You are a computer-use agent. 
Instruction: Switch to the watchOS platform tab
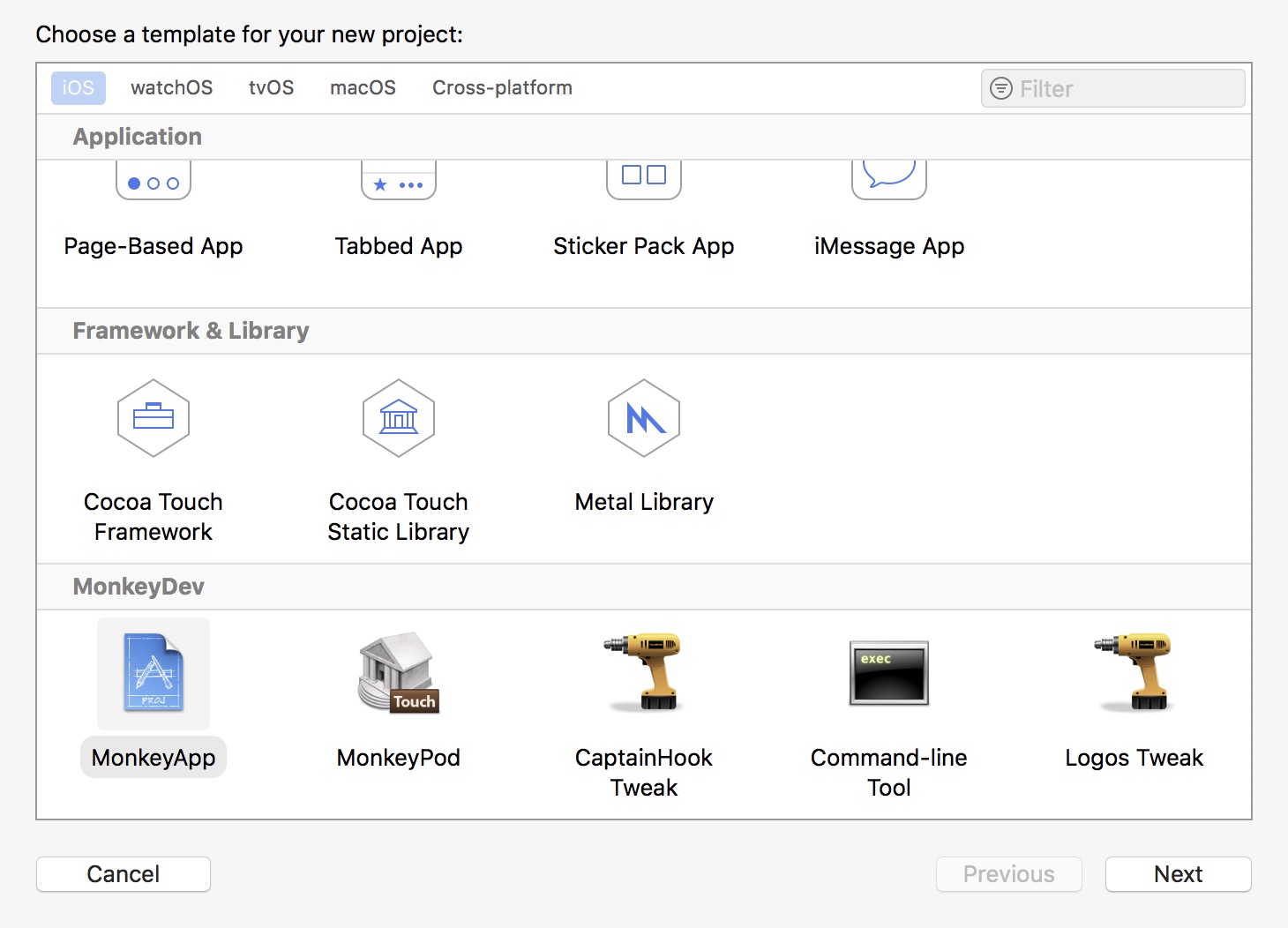172,88
